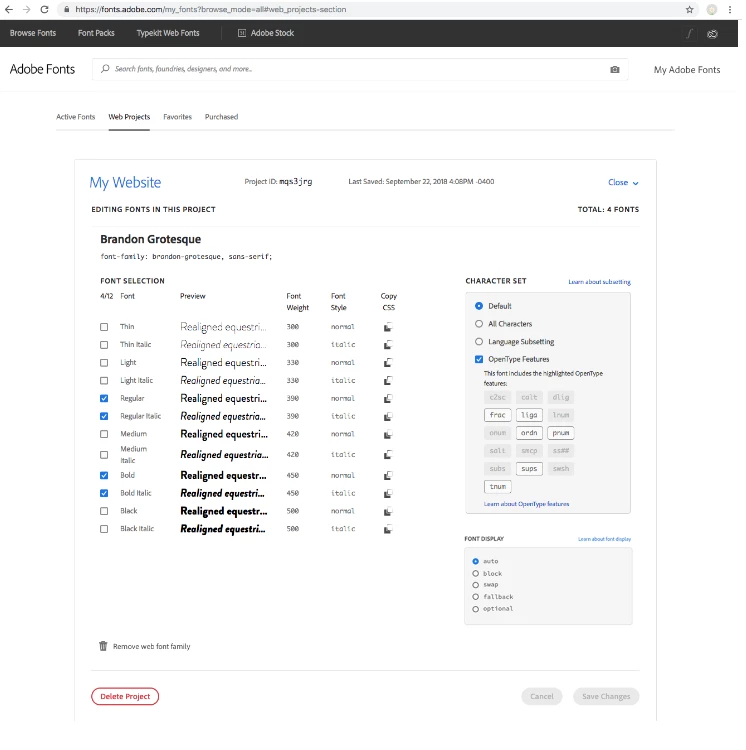The height and width of the screenshot is (750, 746).
Task: Copy CSS for Light font row
Action: 388,363
